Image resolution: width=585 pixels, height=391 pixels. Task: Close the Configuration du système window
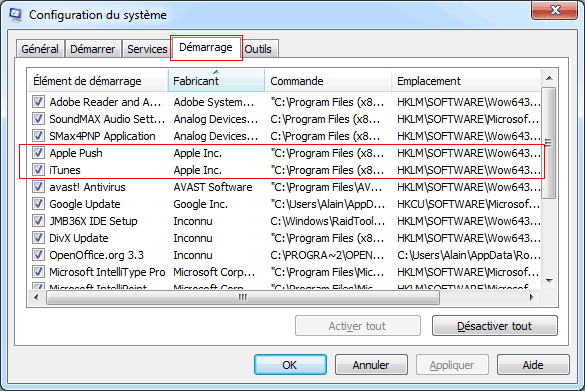554,10
